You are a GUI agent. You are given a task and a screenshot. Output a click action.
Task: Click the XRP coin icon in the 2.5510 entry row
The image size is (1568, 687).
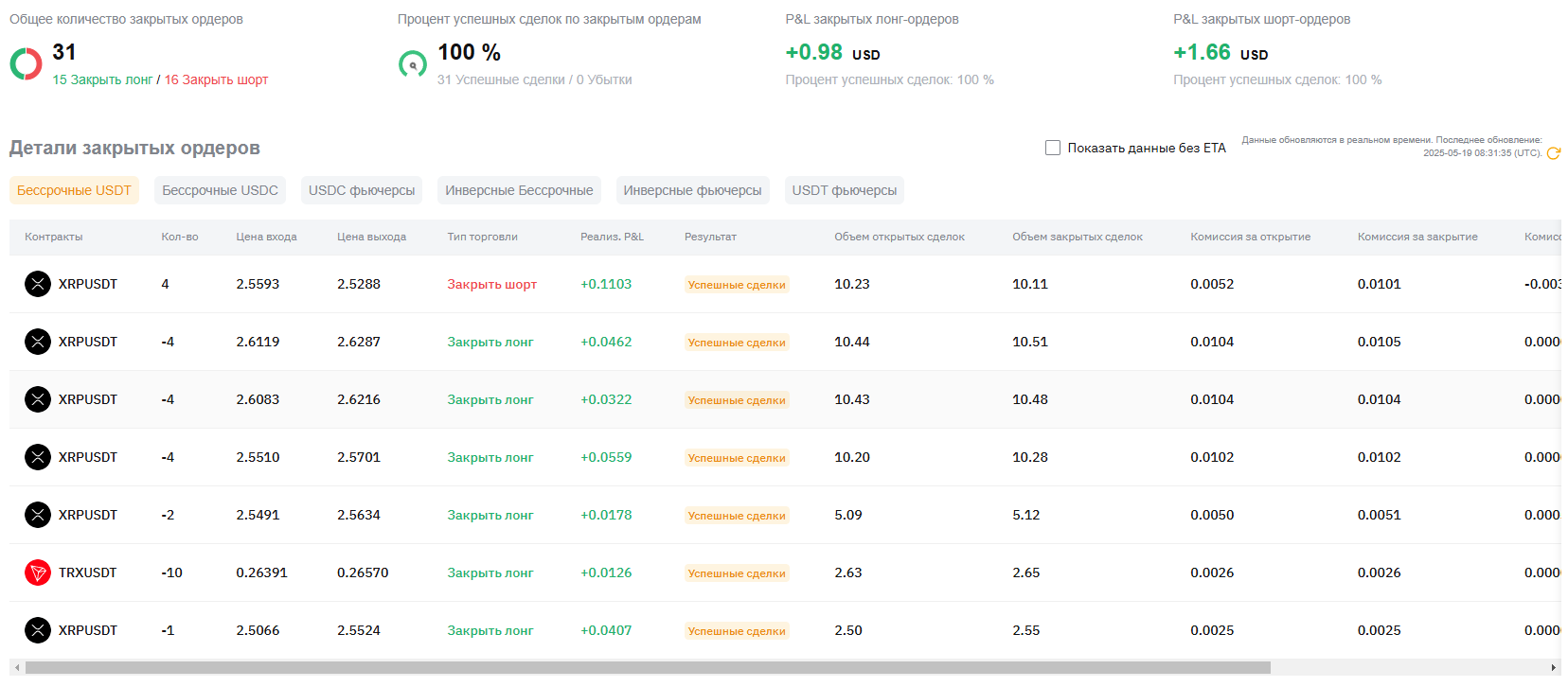[38, 457]
